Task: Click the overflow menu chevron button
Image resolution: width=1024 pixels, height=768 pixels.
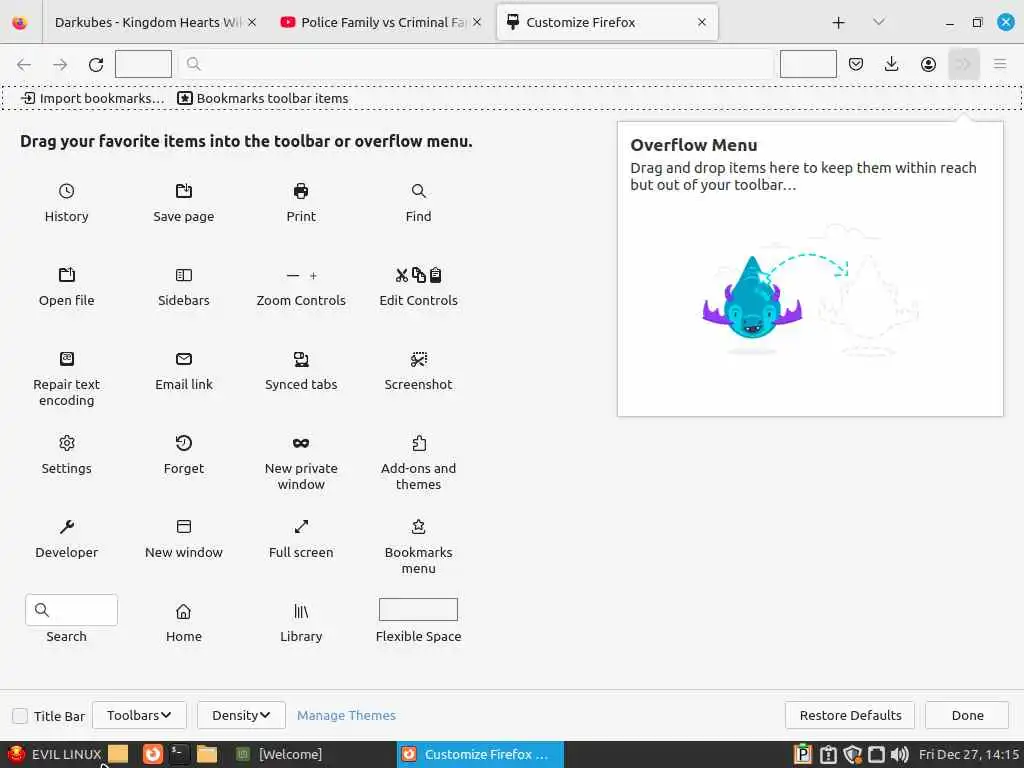Action: (964, 64)
